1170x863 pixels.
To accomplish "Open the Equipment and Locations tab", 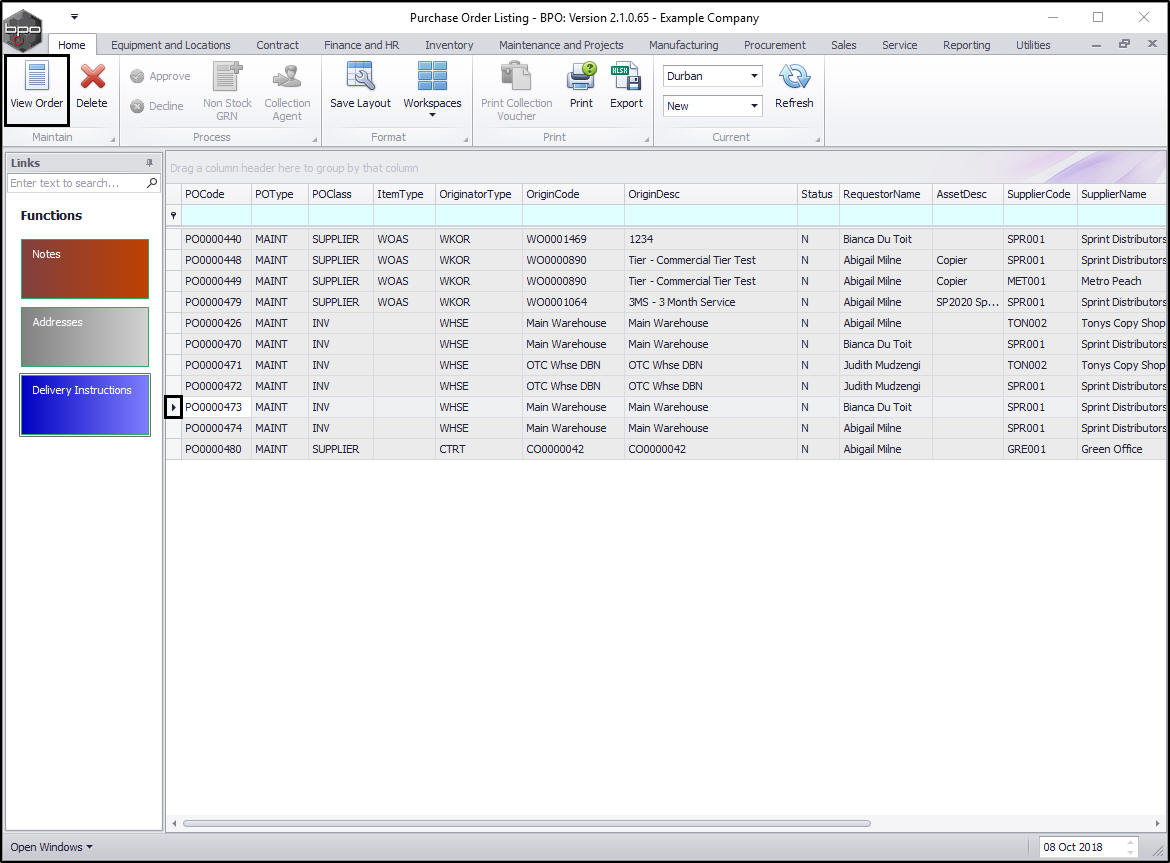I will tap(171, 45).
